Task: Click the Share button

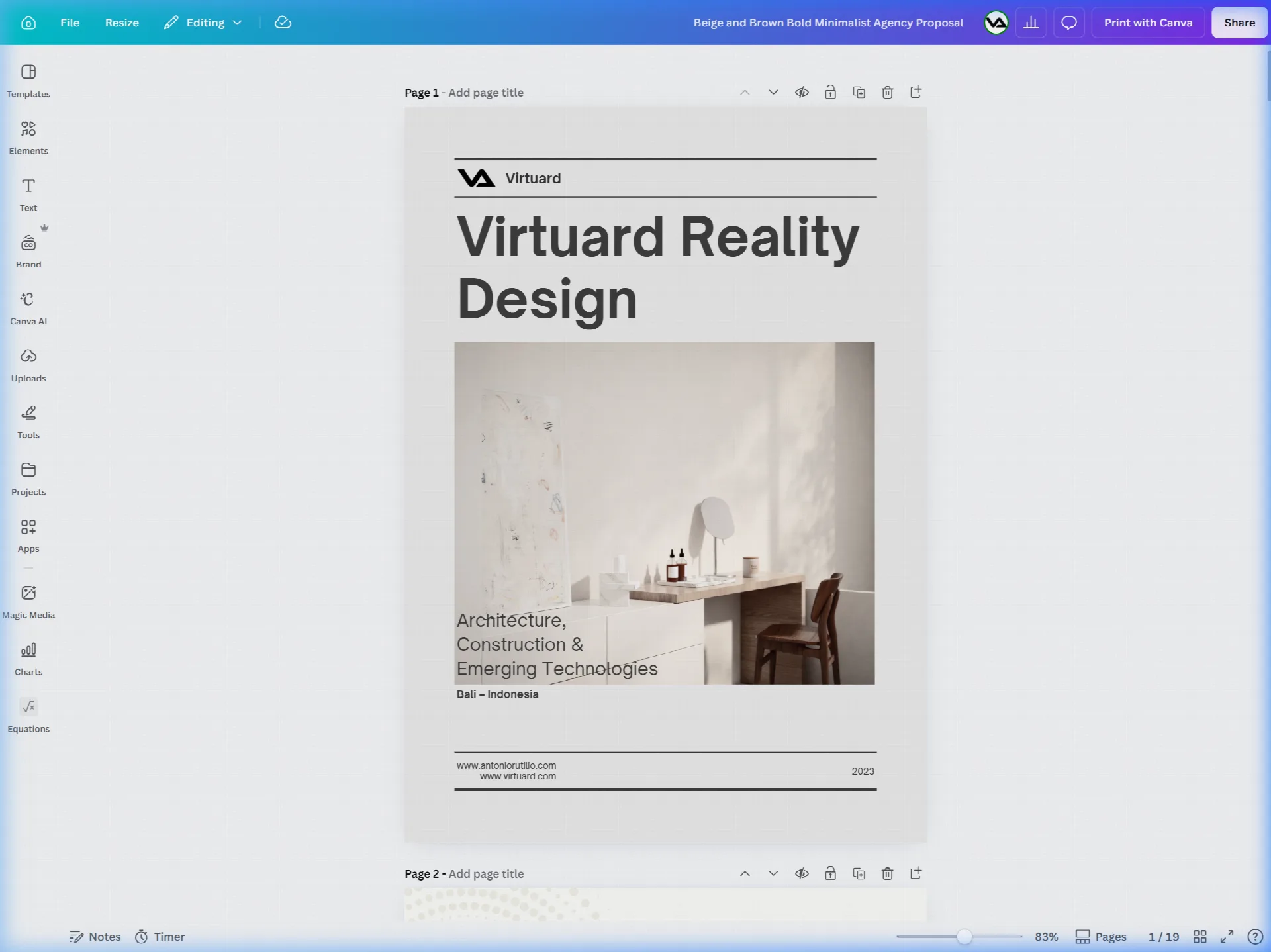Action: (1239, 23)
